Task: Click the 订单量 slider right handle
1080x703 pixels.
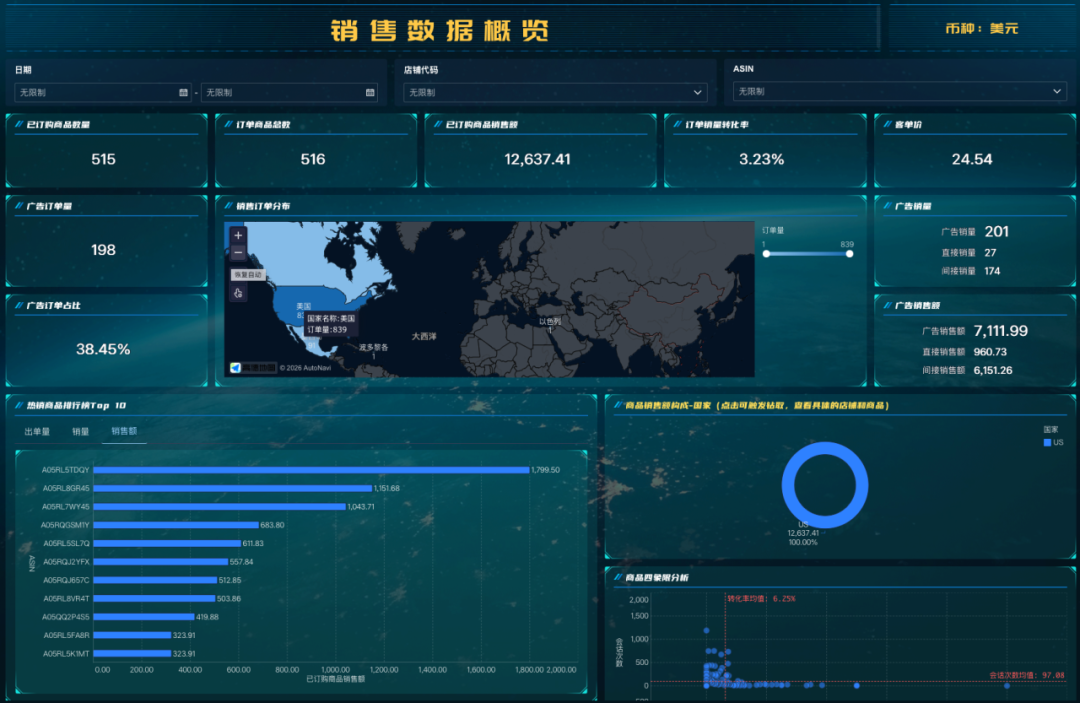Action: click(x=849, y=254)
